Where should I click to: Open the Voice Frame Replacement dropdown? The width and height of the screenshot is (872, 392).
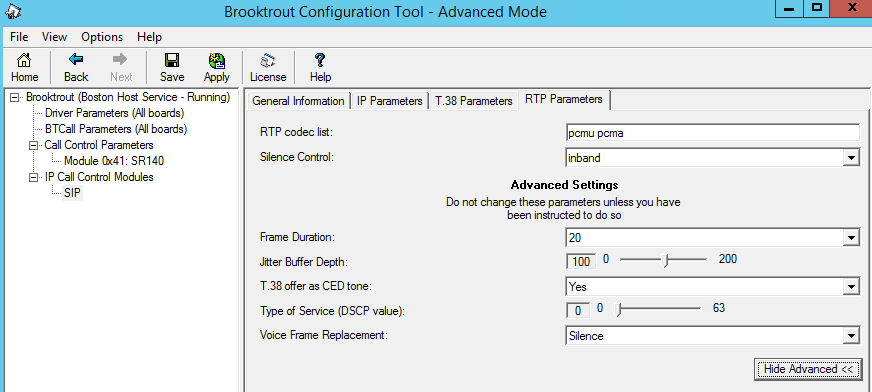(850, 336)
